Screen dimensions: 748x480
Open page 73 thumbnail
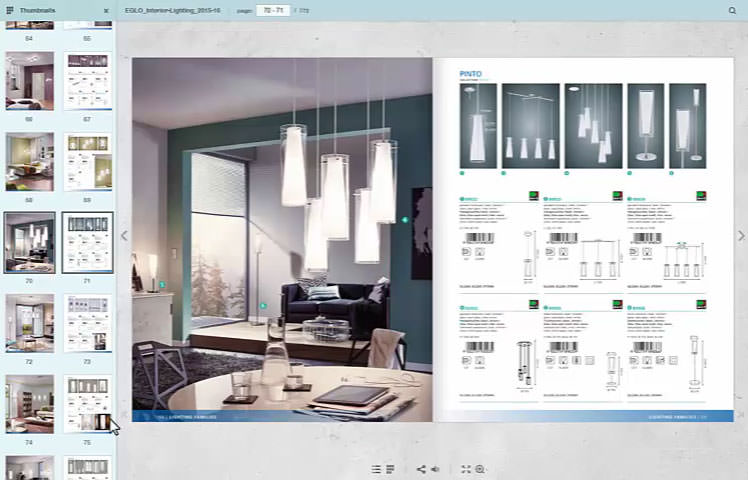point(87,322)
